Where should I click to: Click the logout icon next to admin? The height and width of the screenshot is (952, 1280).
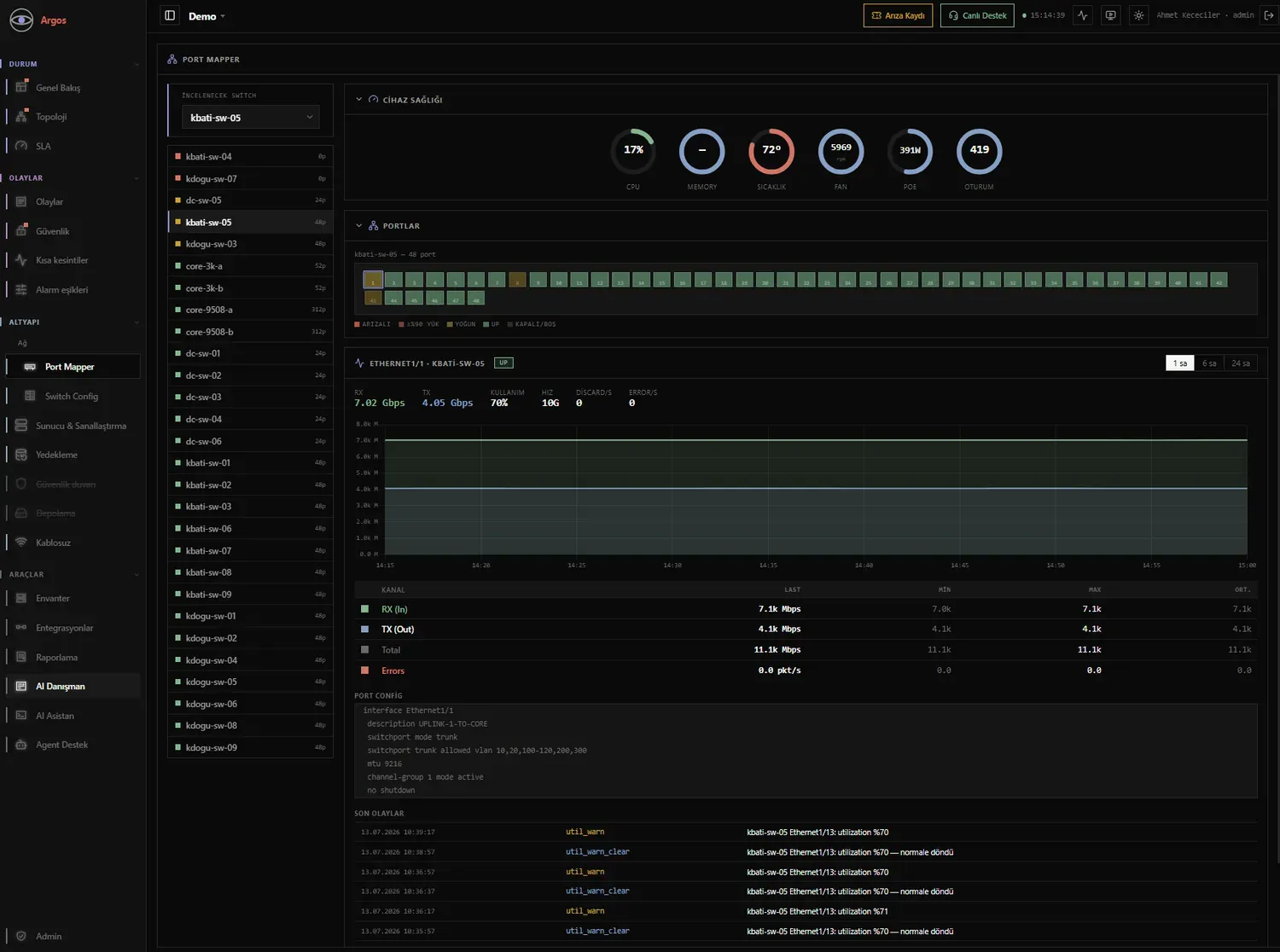coord(1269,15)
